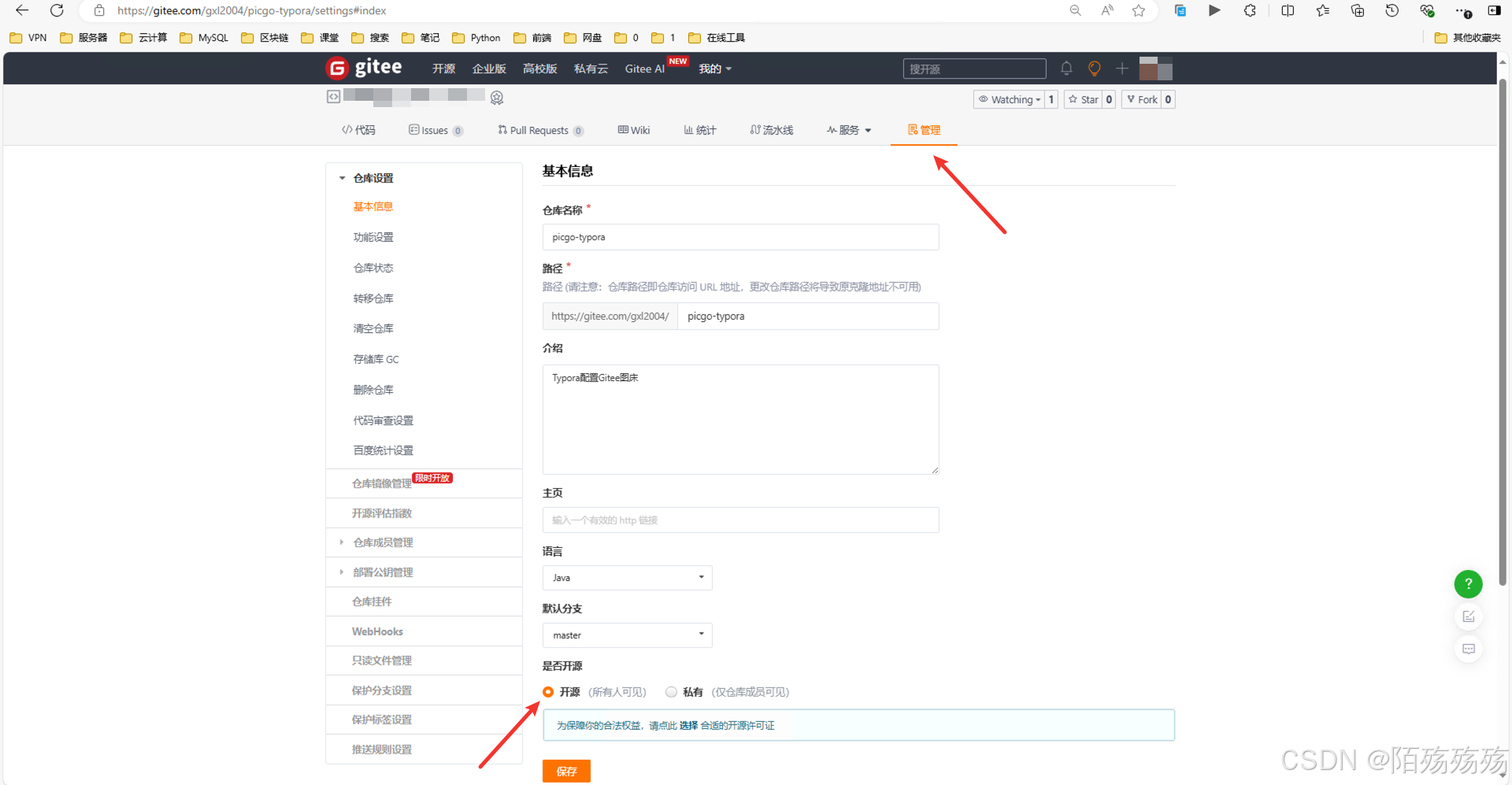
Task: Click the Fork button
Action: (x=1142, y=99)
